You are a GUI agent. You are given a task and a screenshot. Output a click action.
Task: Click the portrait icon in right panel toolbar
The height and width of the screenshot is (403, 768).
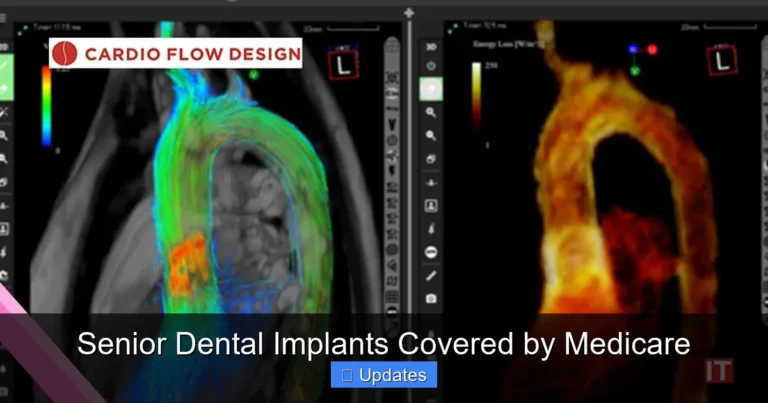(x=431, y=206)
